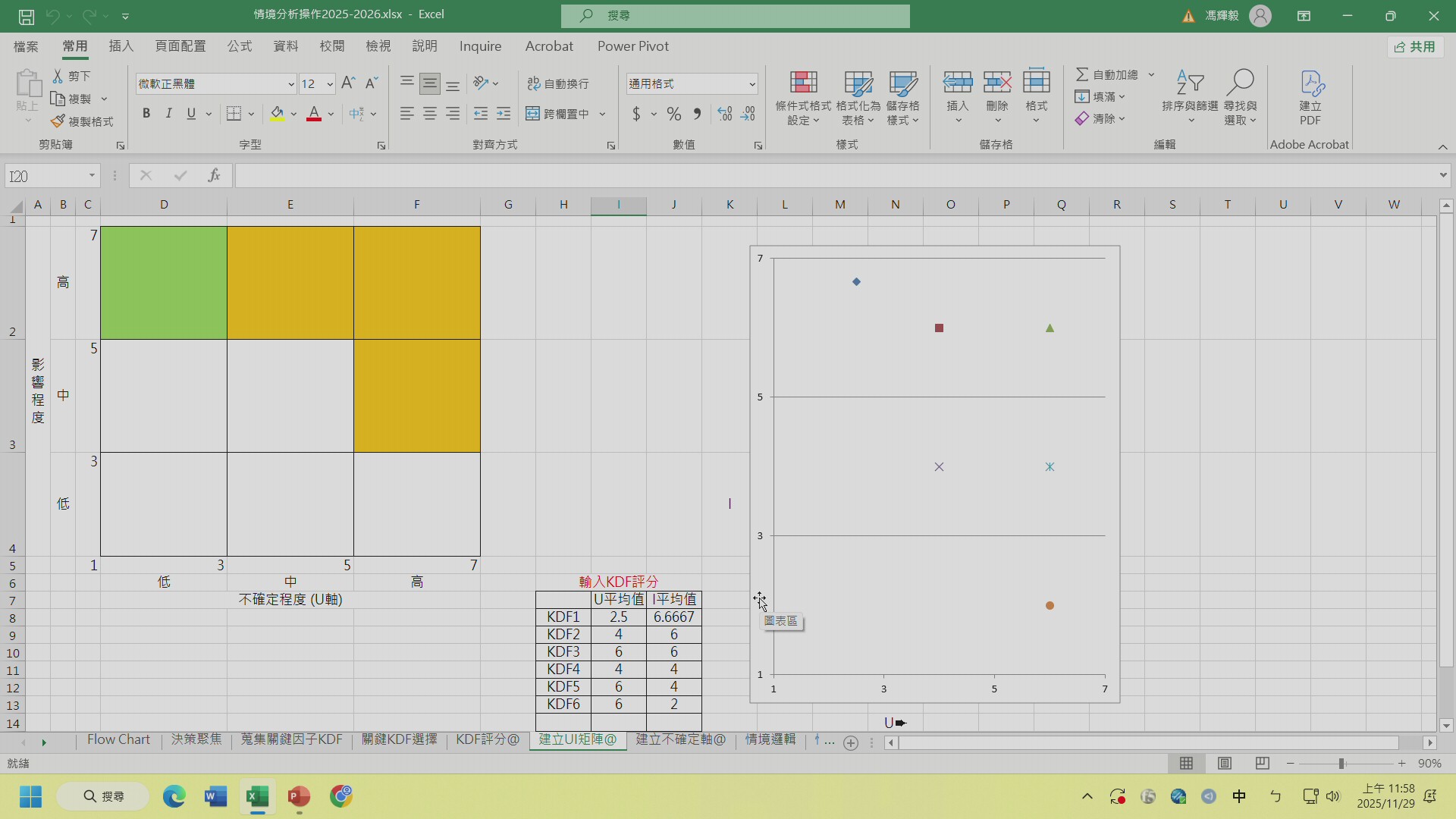Click the Create PDF icon
Screen dimensions: 1456x819
(x=1310, y=82)
